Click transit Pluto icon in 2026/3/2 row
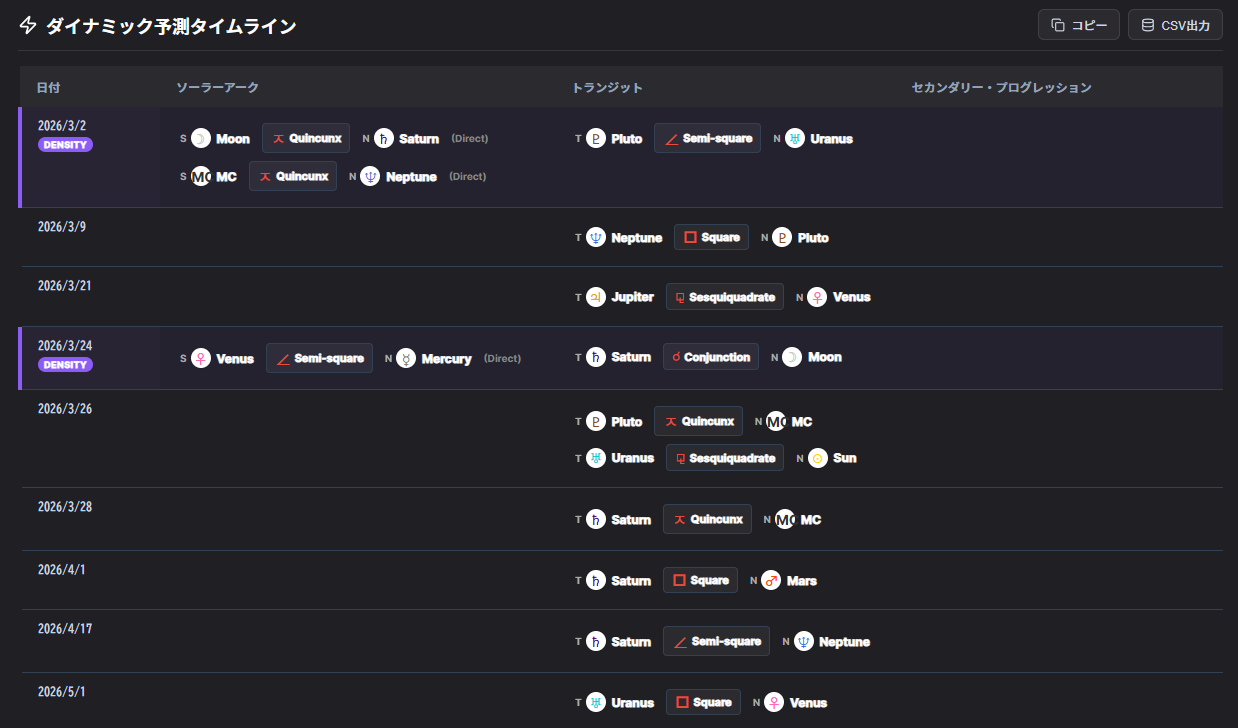Viewport: 1238px width, 728px height. (x=596, y=139)
